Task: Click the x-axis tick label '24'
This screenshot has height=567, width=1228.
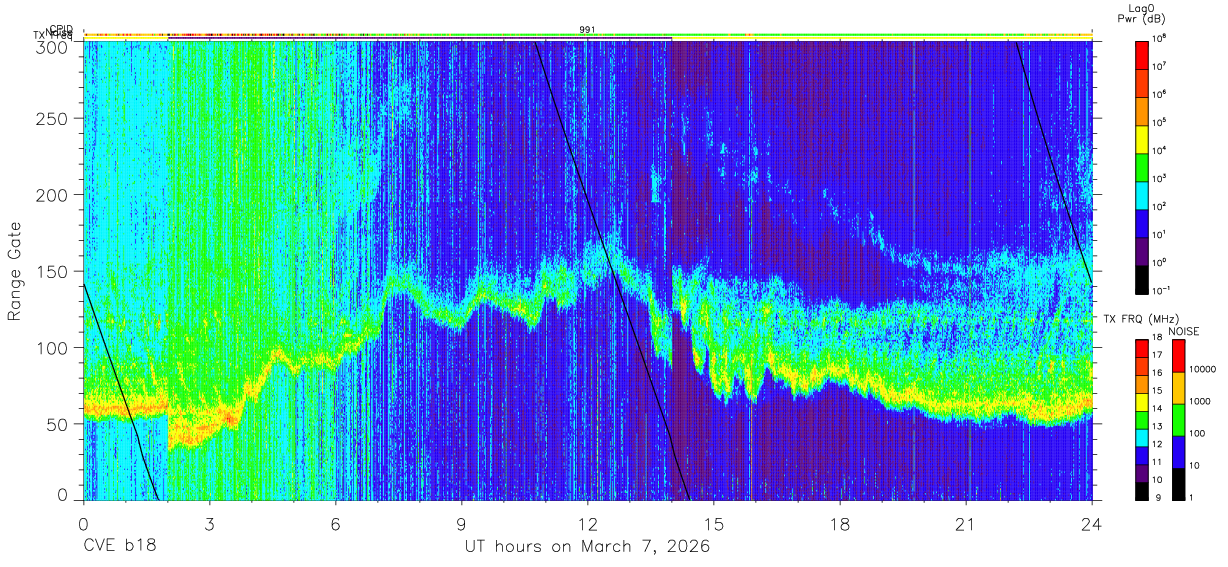Action: pyautogui.click(x=1092, y=524)
